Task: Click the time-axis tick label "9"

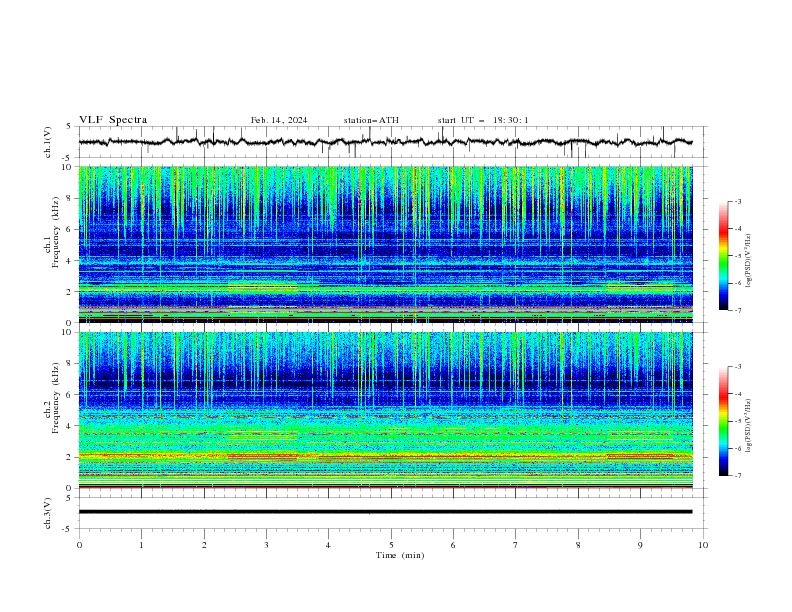Action: coord(640,545)
